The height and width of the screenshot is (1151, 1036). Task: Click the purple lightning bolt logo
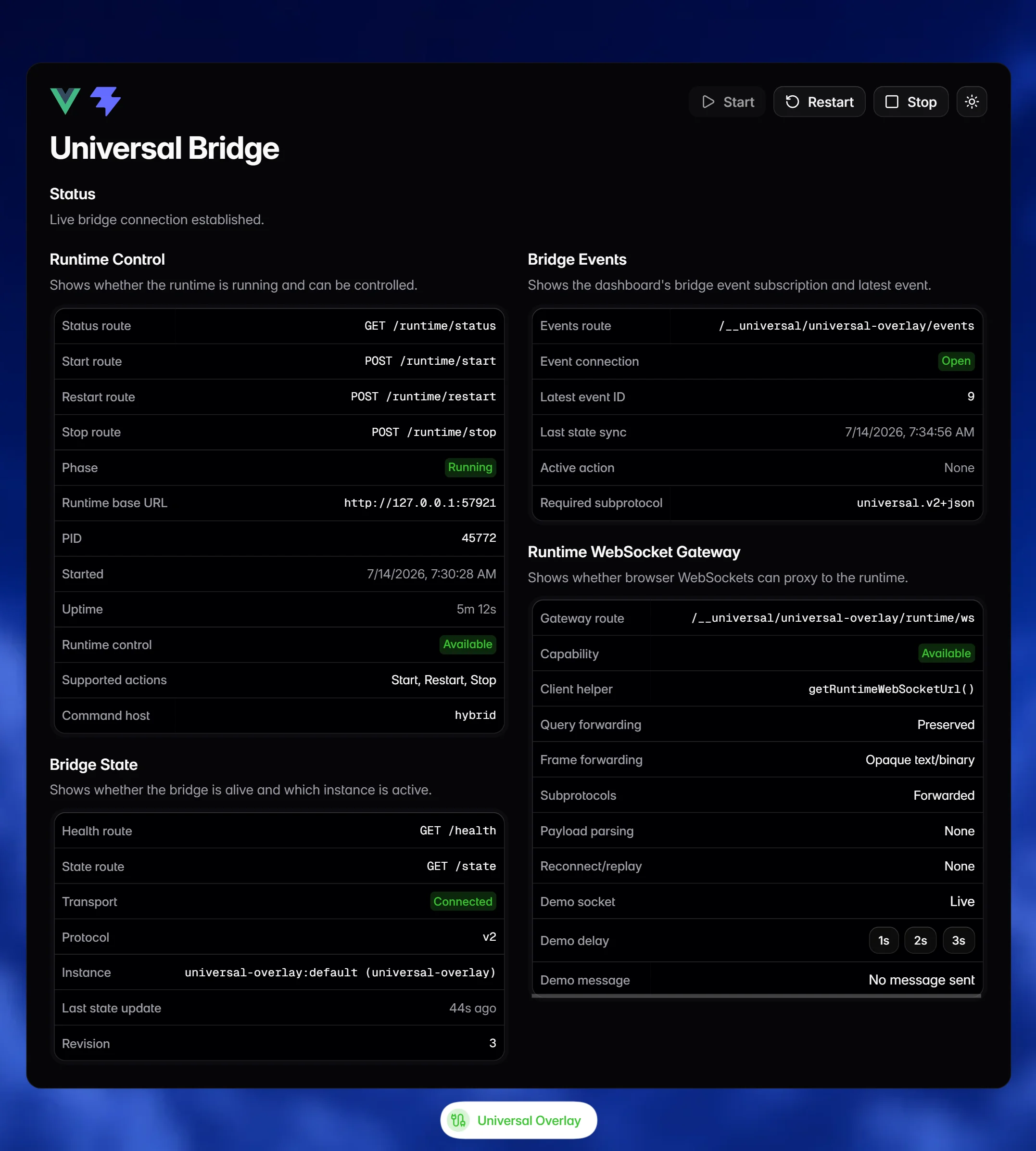coord(106,102)
